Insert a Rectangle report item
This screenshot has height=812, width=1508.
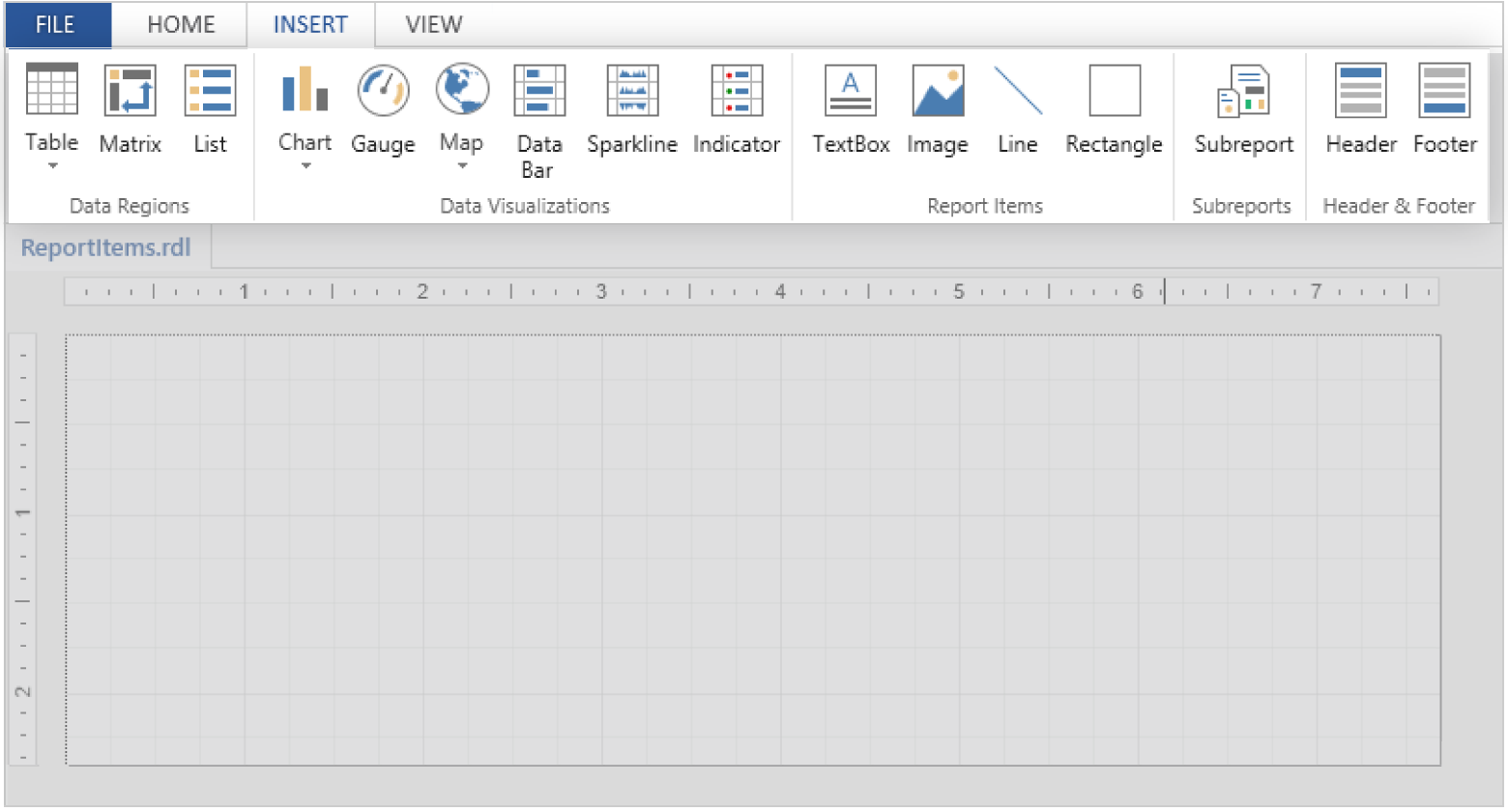(1114, 108)
